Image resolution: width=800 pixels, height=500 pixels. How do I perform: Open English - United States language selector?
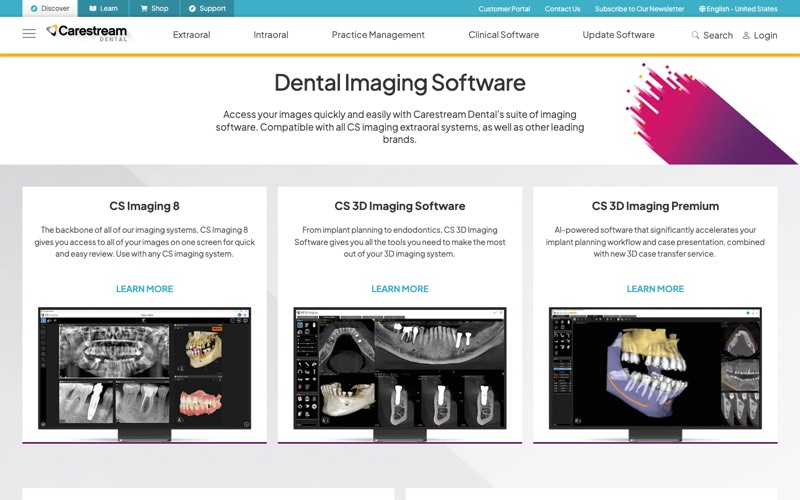tap(738, 9)
